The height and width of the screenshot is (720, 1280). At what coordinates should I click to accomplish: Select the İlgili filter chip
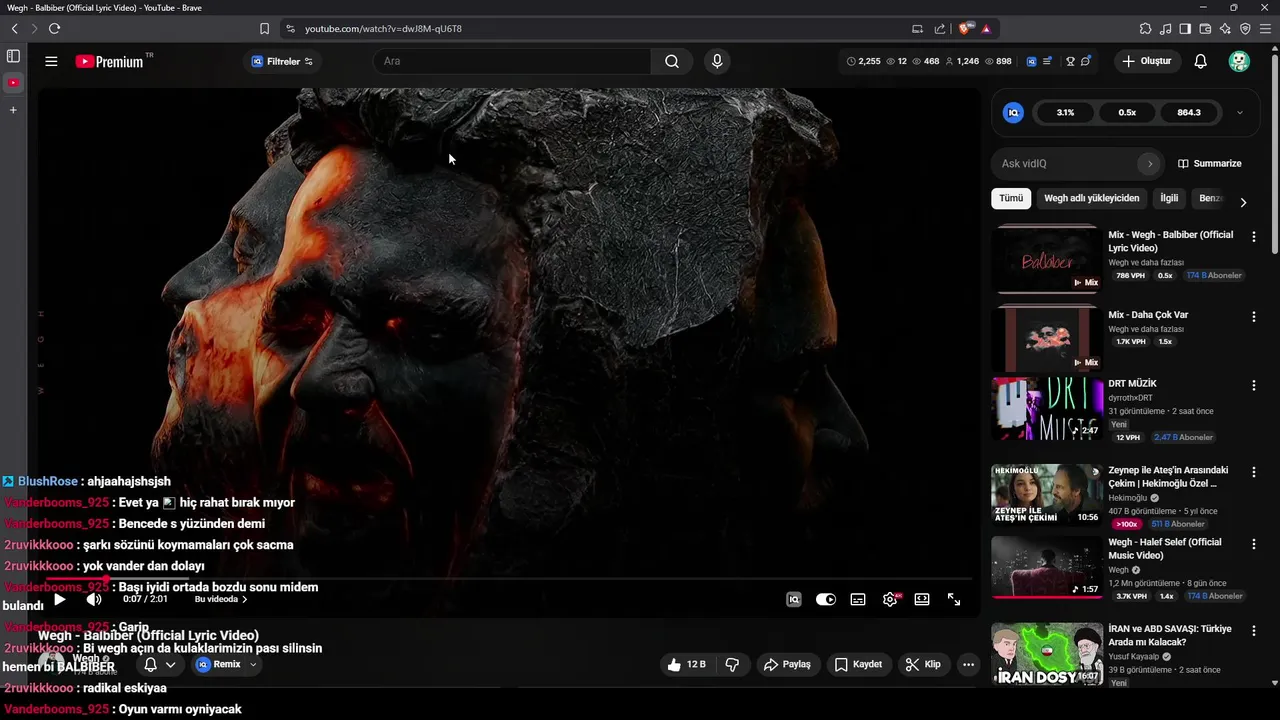click(x=1169, y=198)
